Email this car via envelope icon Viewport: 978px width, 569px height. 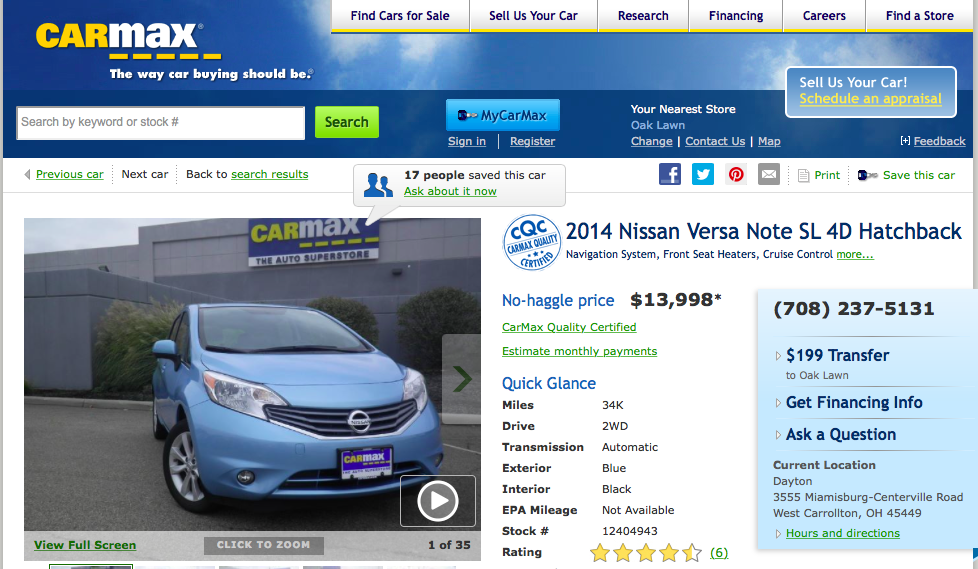click(768, 174)
